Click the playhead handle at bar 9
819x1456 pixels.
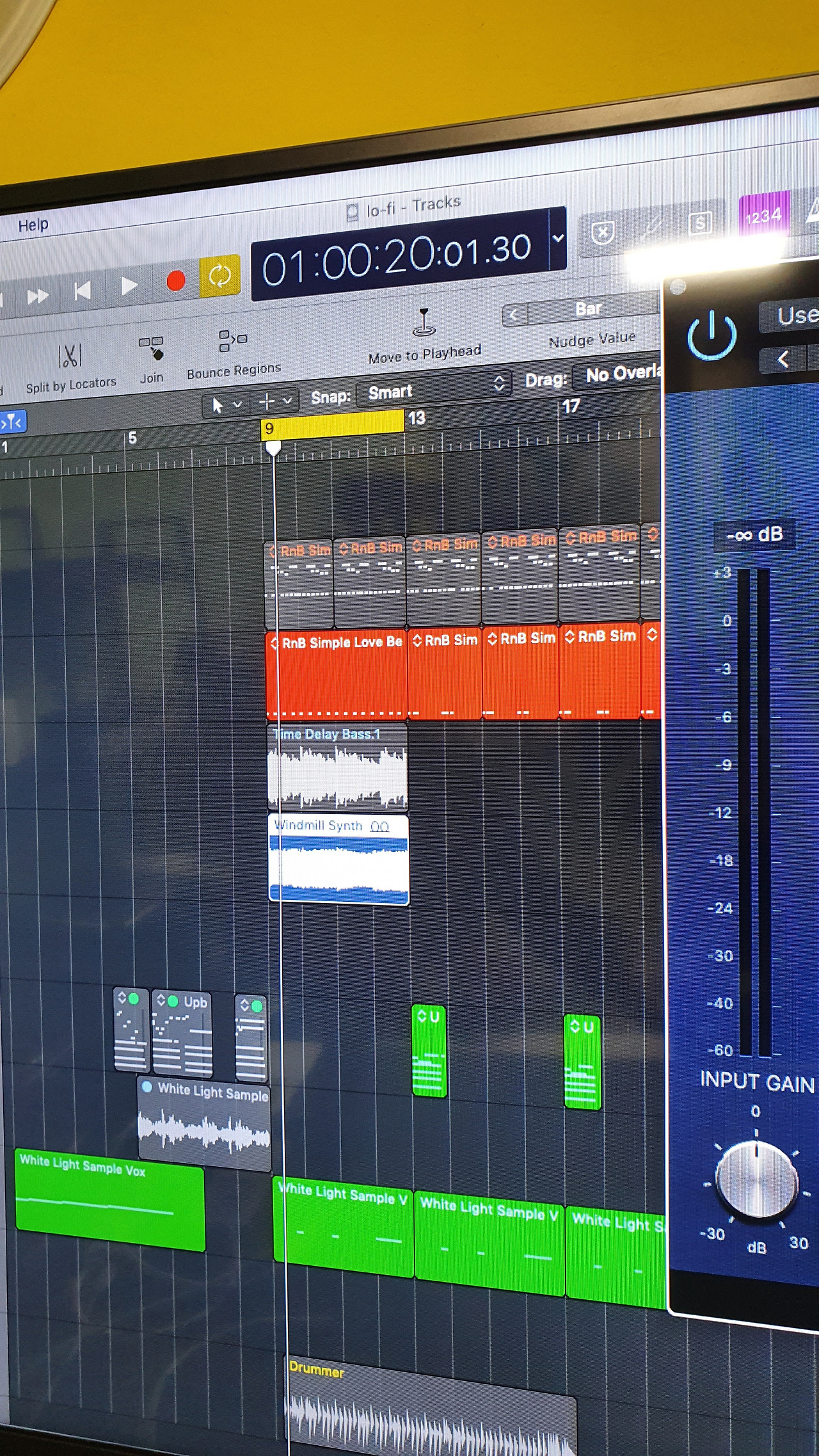(273, 448)
